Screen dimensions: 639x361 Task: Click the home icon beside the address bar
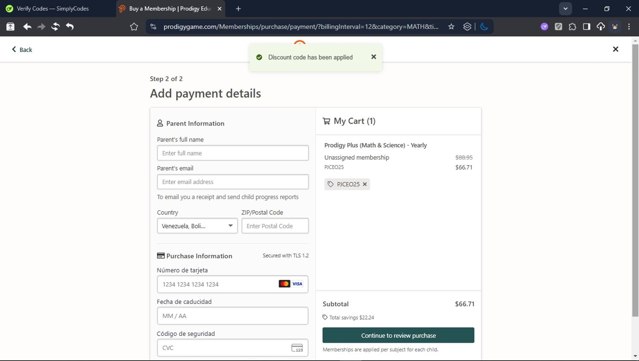134,26
